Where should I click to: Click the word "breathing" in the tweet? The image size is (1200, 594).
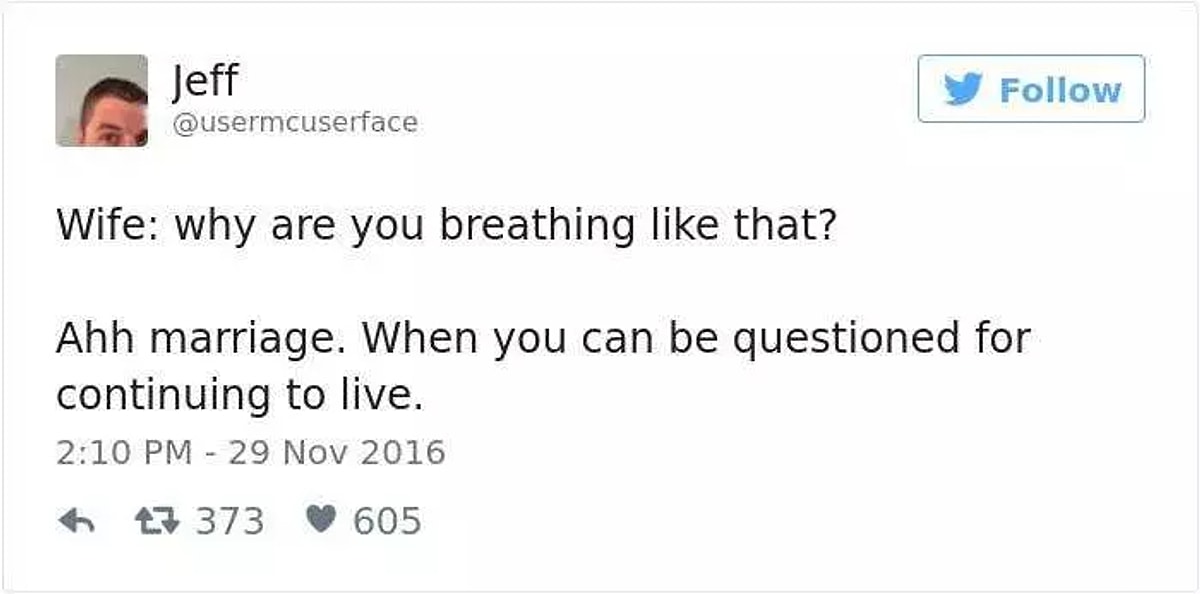point(537,227)
